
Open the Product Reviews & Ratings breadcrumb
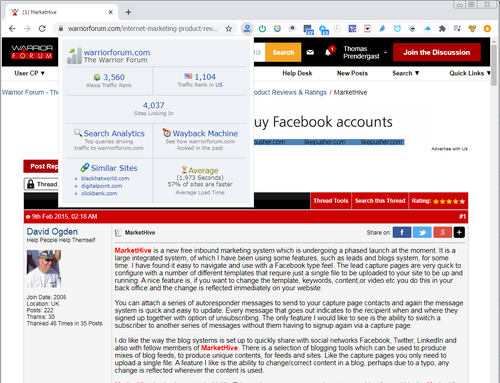click(x=290, y=92)
